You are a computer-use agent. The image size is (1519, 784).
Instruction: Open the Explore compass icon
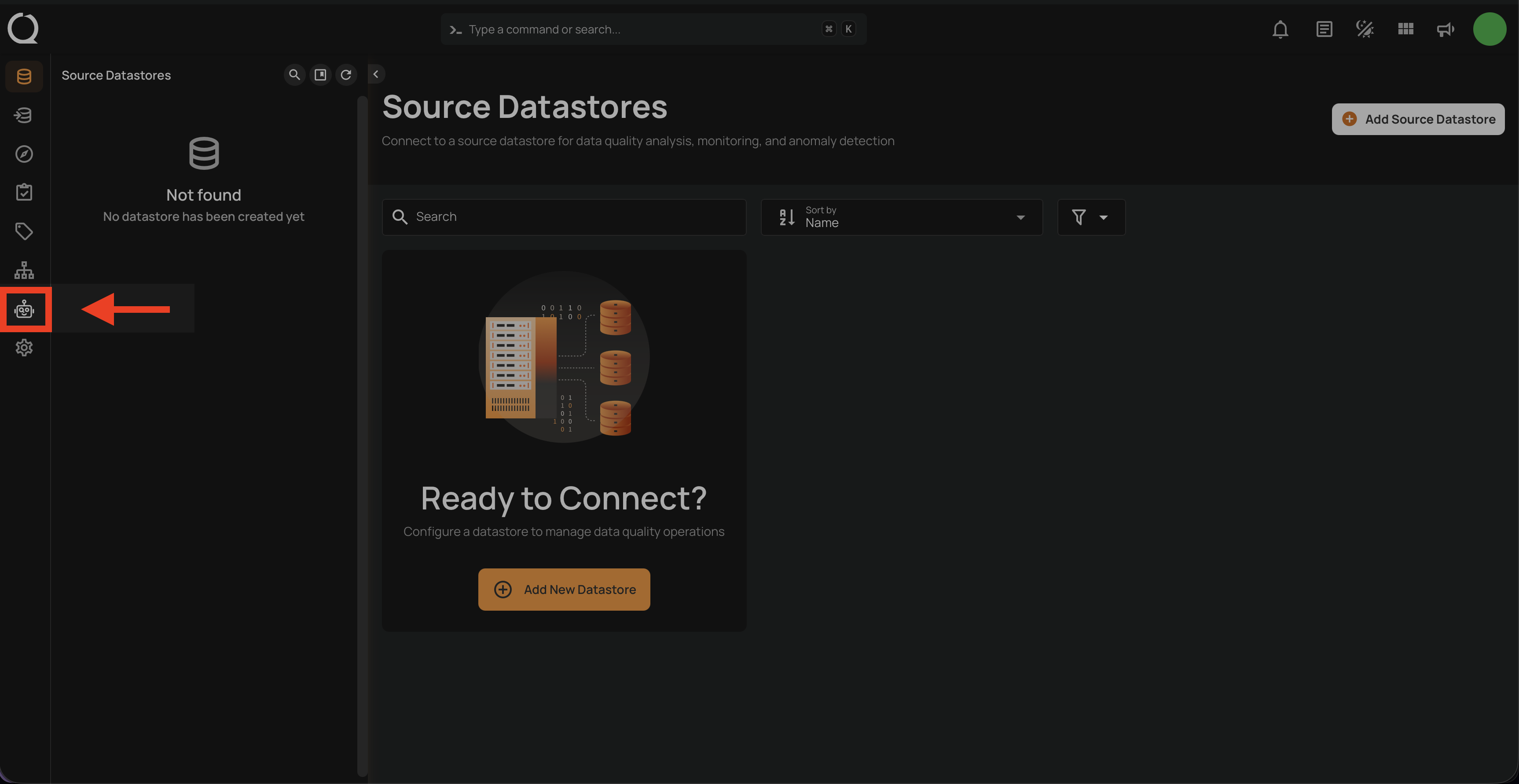(x=24, y=154)
